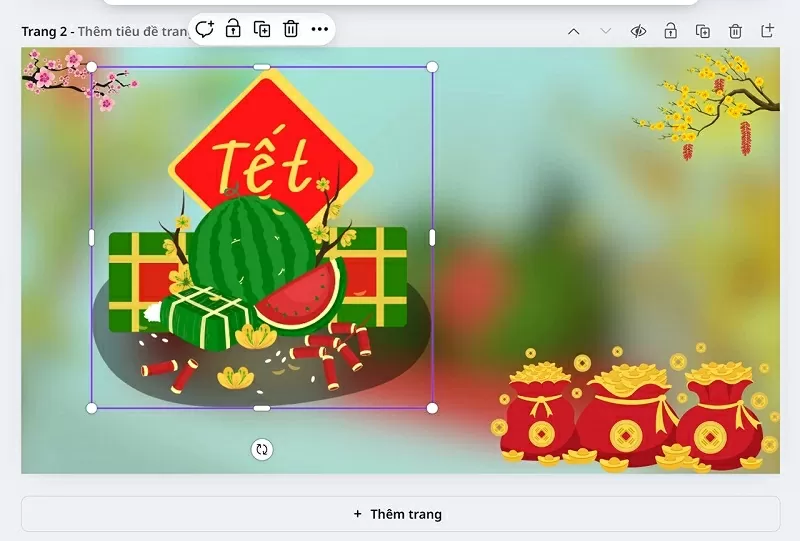Select the left edge crop handle
This screenshot has height=541, width=800.
pos(91,237)
